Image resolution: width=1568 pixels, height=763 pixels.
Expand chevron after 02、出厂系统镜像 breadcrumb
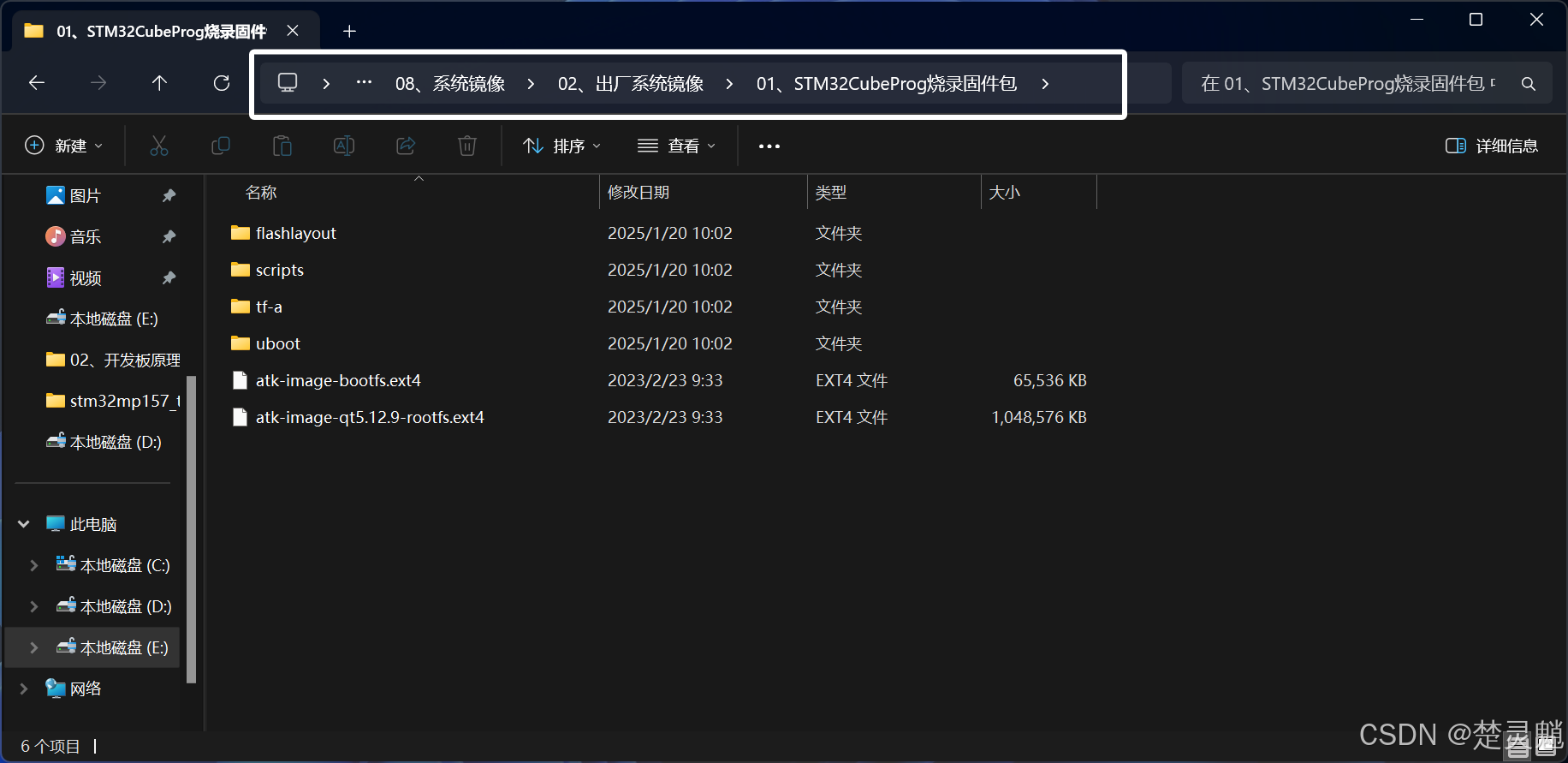click(x=729, y=84)
